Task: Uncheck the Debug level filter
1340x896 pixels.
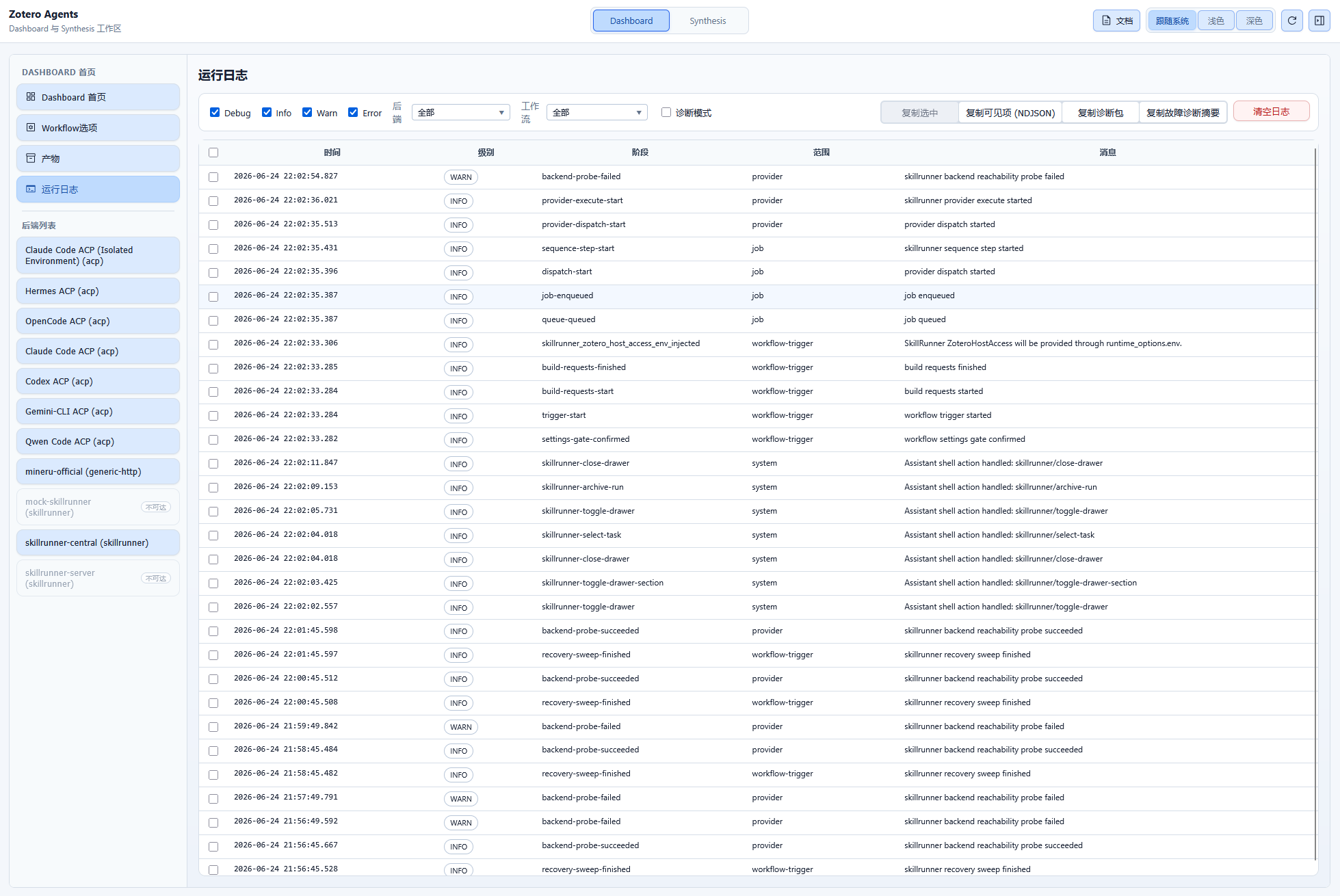Action: pyautogui.click(x=215, y=112)
